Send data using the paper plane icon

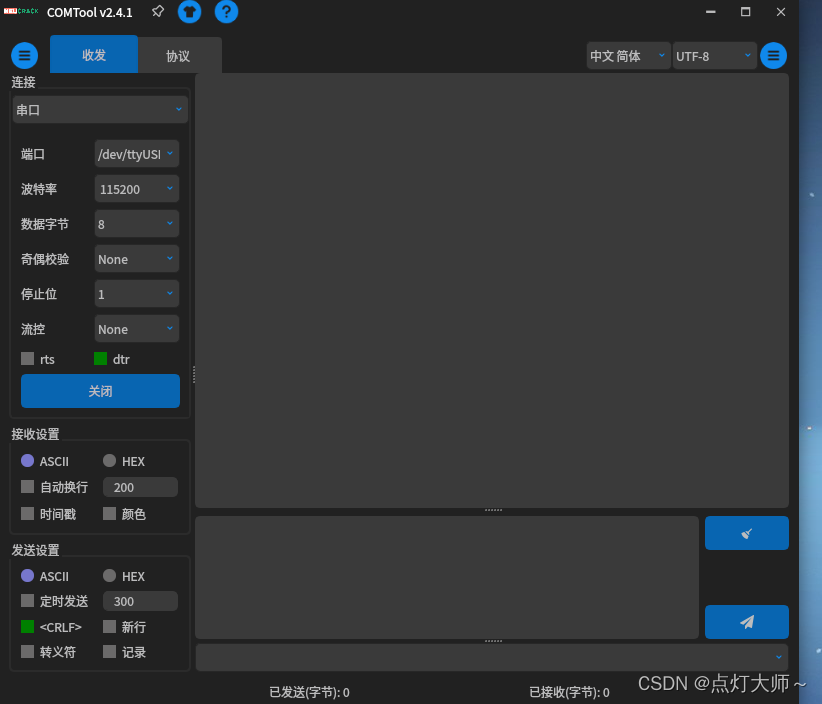point(746,622)
